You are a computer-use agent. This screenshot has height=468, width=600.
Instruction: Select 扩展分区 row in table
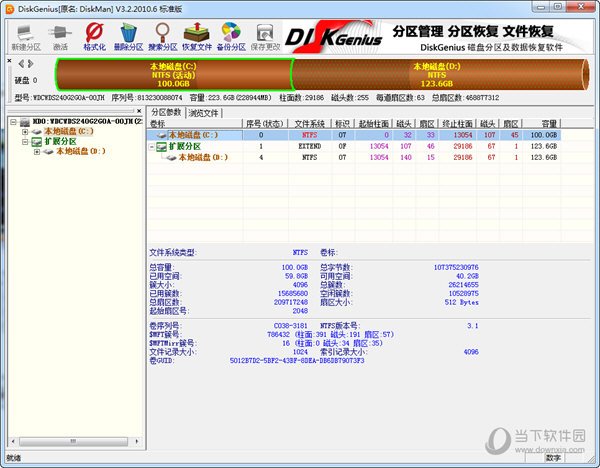354,146
